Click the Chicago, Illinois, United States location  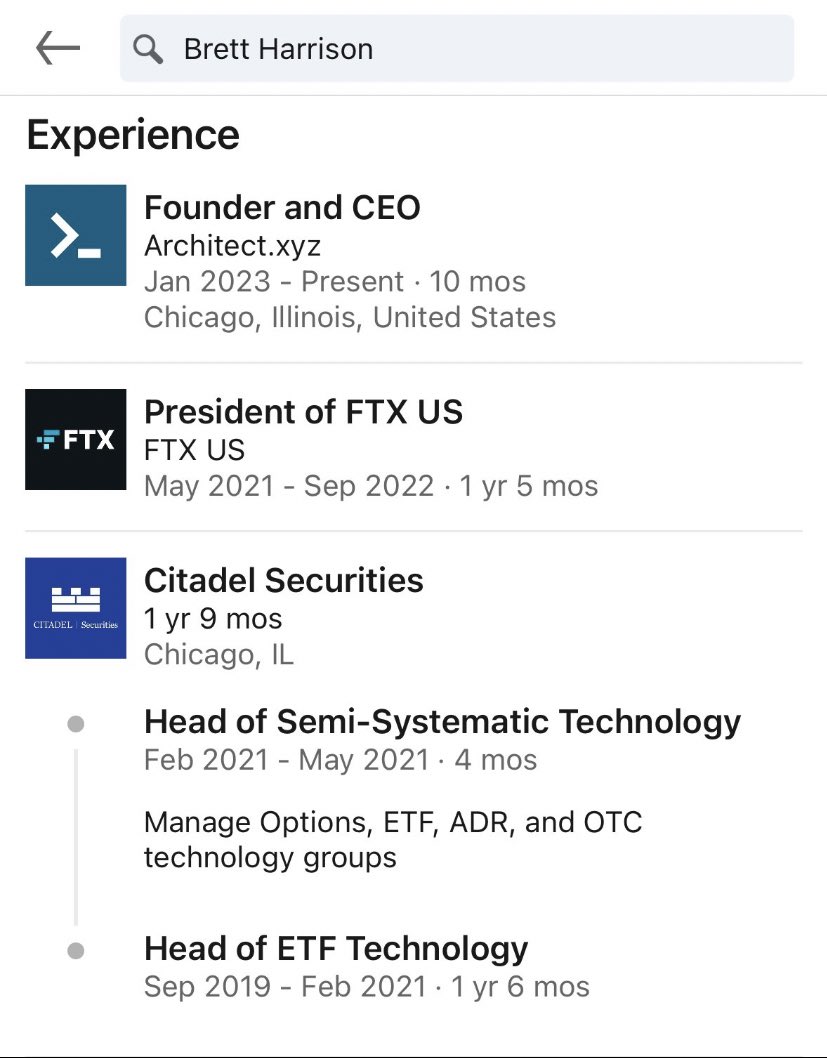point(349,318)
